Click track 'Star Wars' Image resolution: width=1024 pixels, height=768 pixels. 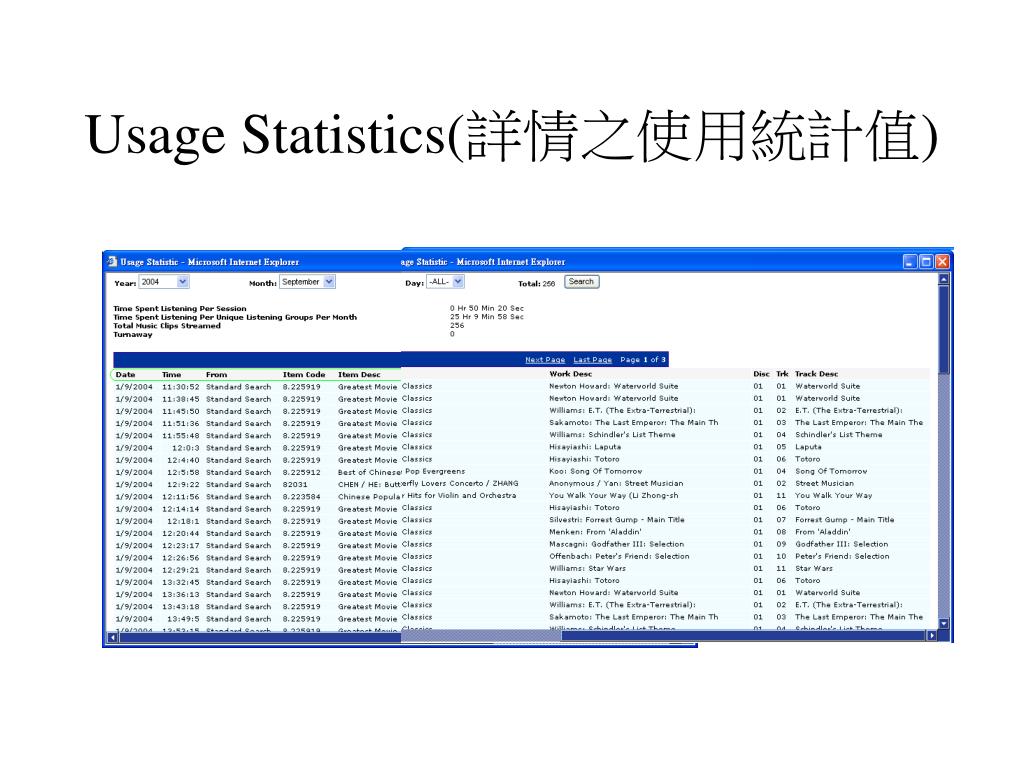[x=814, y=569]
